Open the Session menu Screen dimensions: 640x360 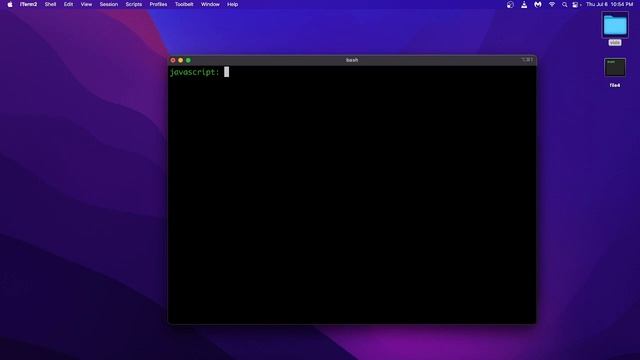coord(109,4)
